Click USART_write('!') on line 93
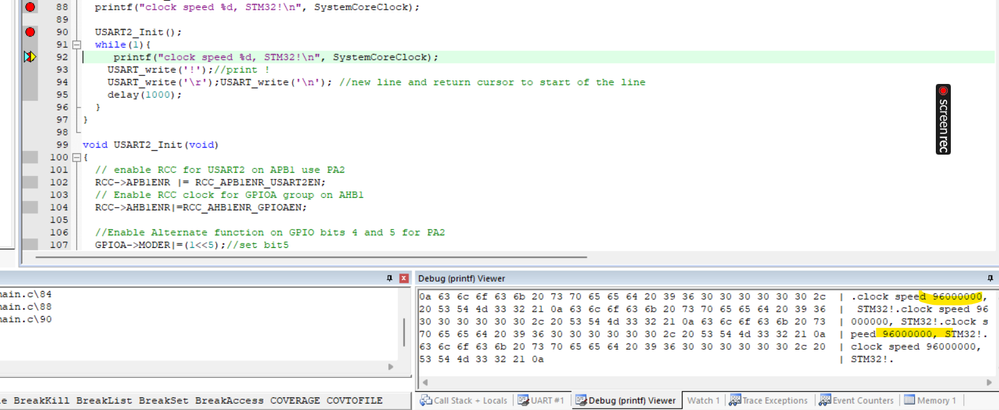 tap(160, 69)
